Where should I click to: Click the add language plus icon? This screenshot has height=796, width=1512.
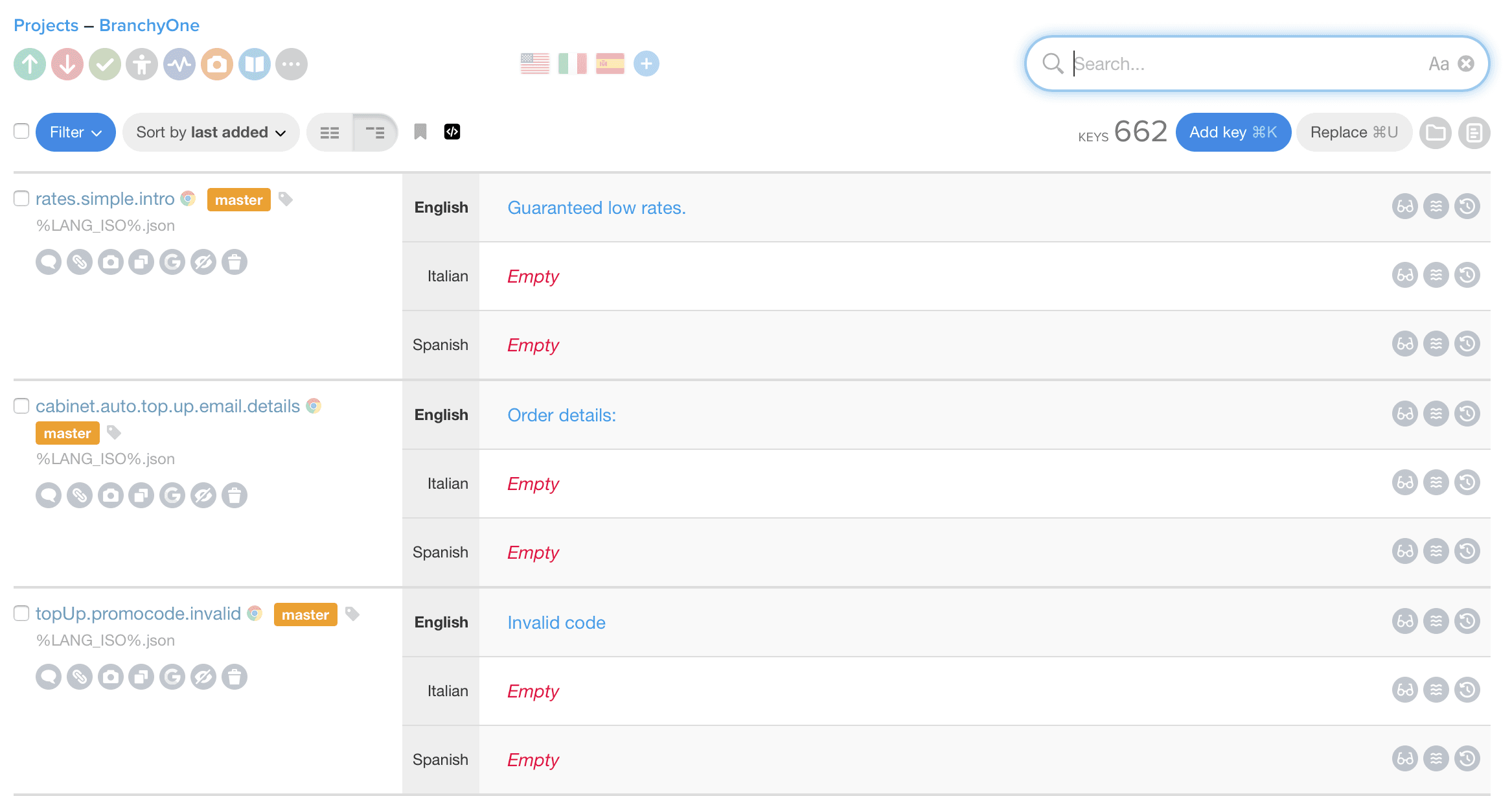647,64
